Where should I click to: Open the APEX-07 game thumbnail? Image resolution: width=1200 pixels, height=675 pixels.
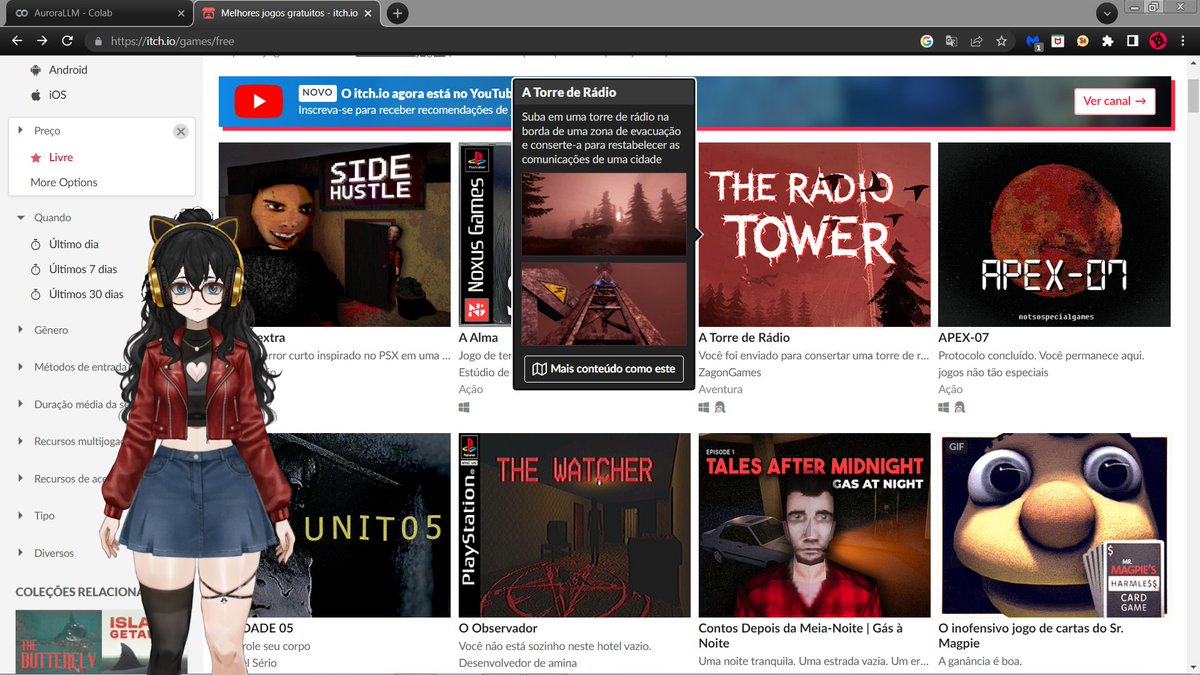[x=1054, y=234]
